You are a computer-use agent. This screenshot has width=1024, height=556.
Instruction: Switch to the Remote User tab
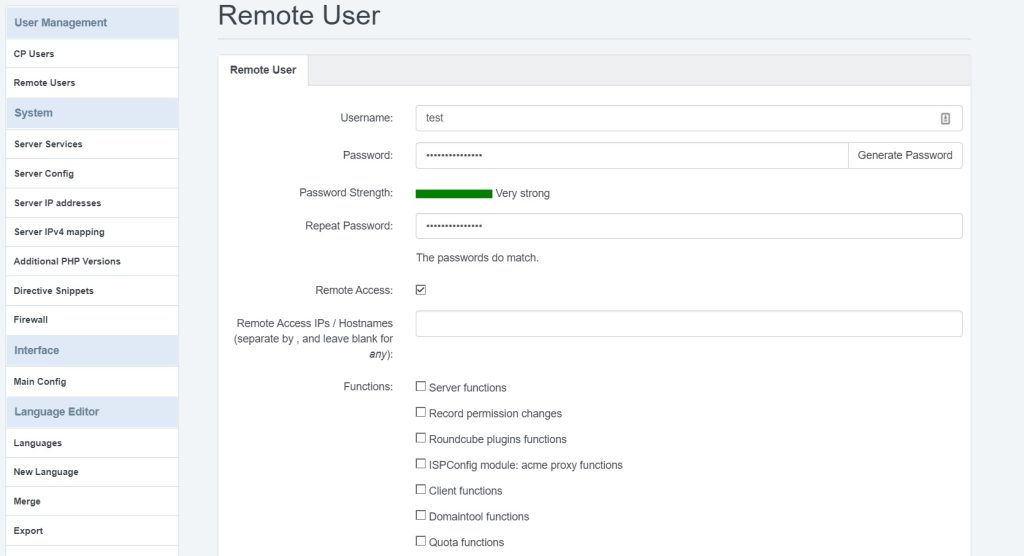click(263, 70)
